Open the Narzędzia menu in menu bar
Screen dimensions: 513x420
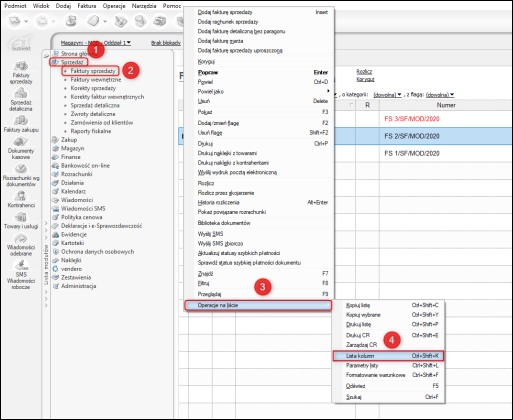[x=144, y=6]
